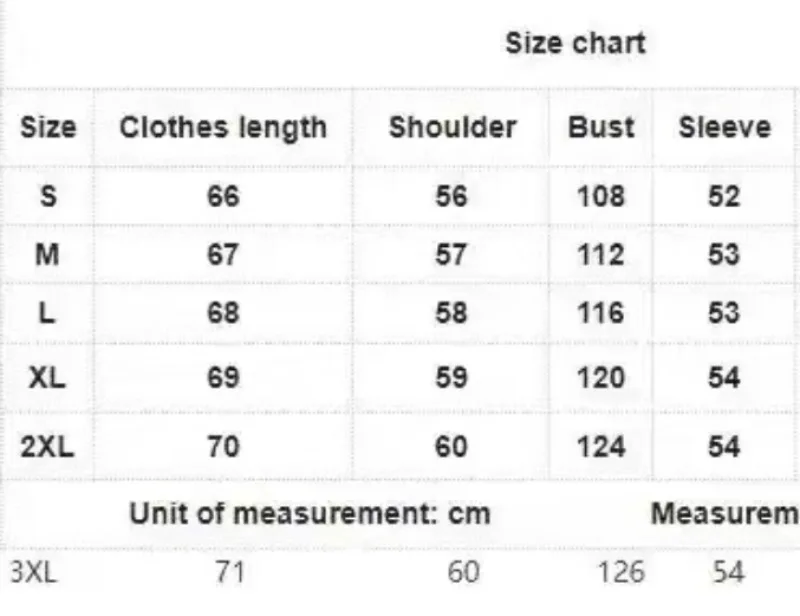Select the 'Shoulder' column header

tap(452, 128)
